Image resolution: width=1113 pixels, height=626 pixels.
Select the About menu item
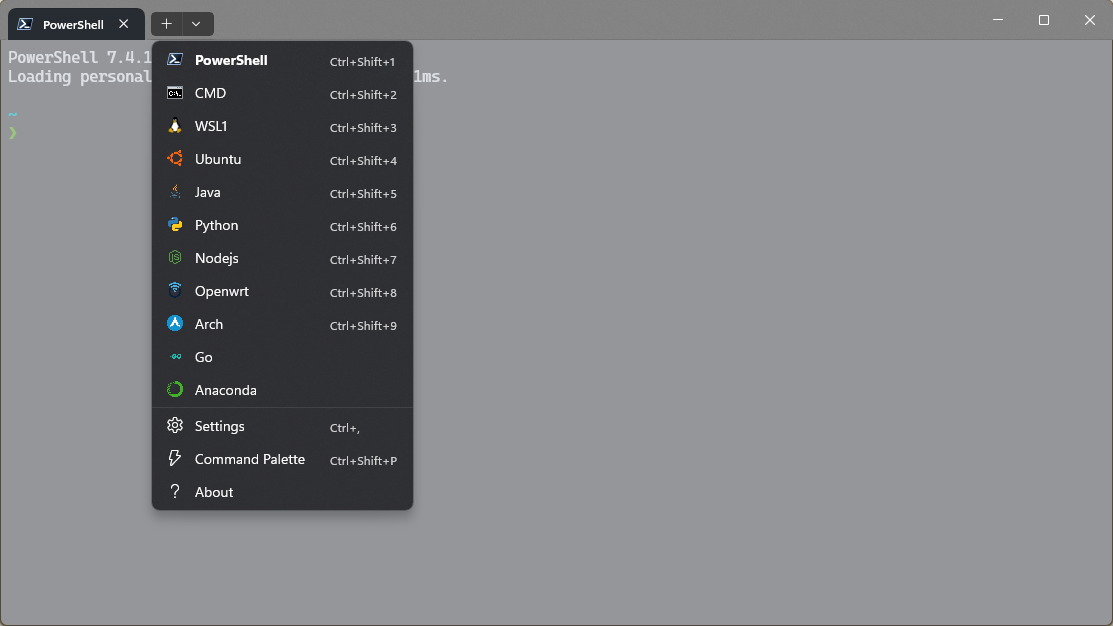[214, 492]
